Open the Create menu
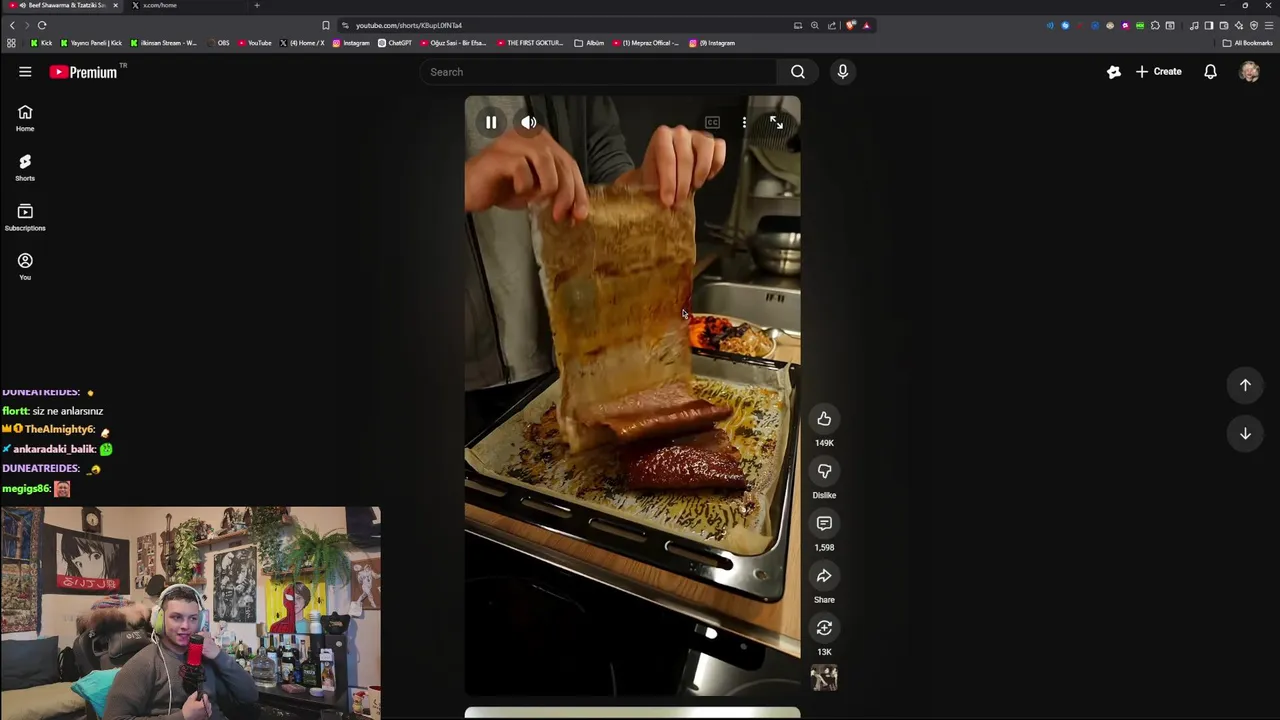Screen dimensions: 1280x720 click(1159, 72)
